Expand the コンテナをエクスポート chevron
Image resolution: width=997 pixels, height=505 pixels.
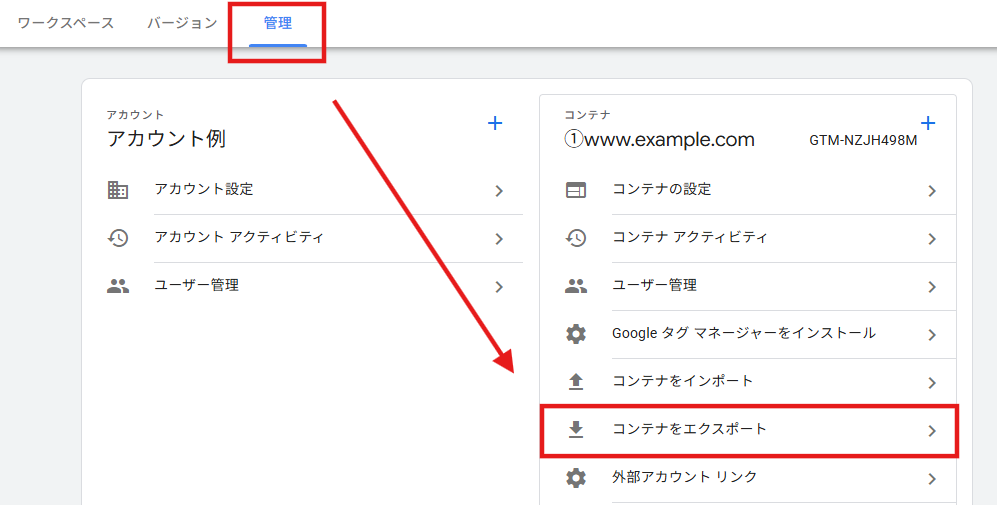point(932,431)
